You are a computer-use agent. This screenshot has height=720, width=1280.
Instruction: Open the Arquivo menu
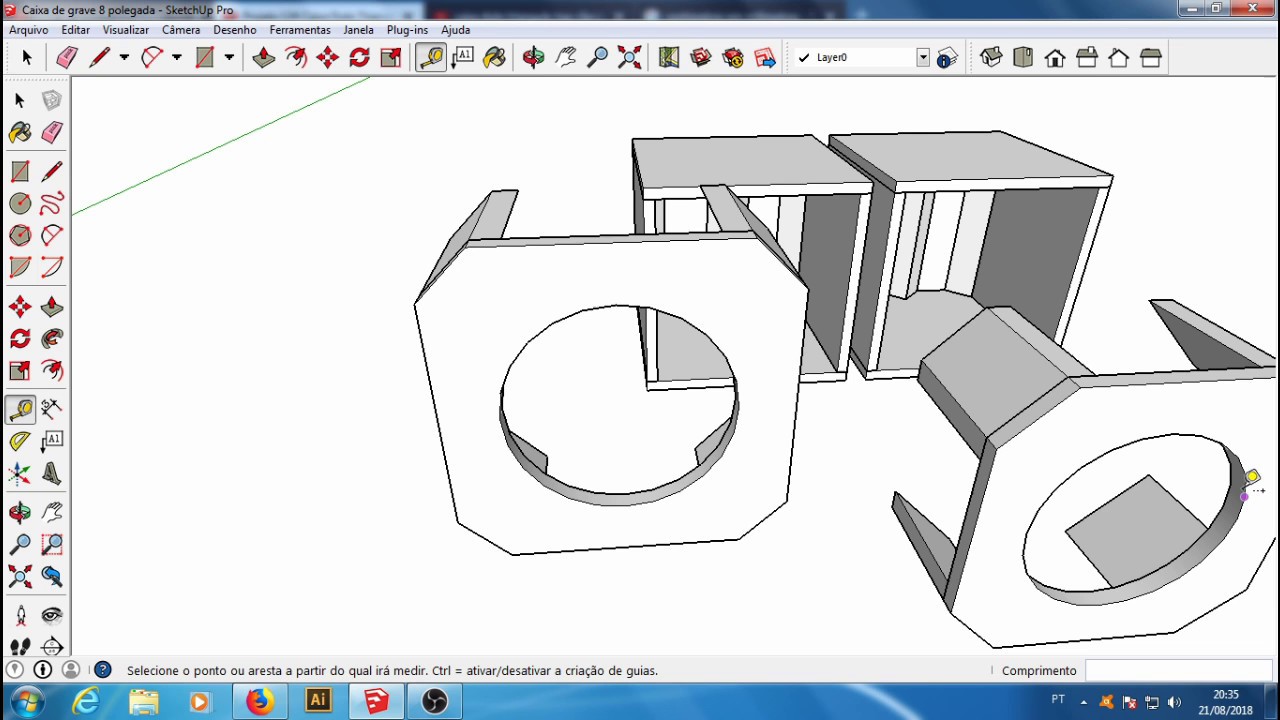[x=29, y=30]
